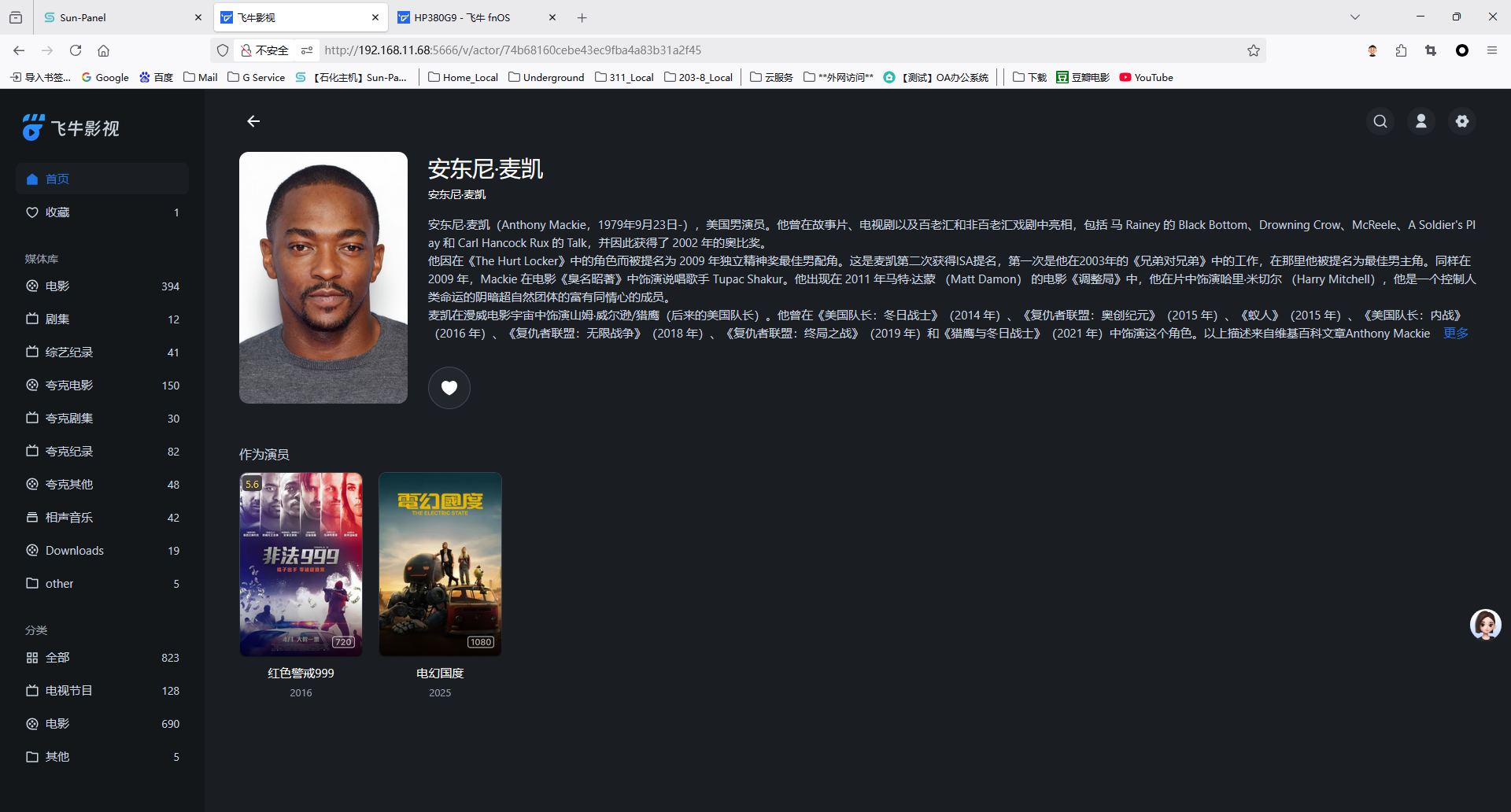The height and width of the screenshot is (812, 1511).
Task: Open the browser extensions icon
Action: 1402,50
